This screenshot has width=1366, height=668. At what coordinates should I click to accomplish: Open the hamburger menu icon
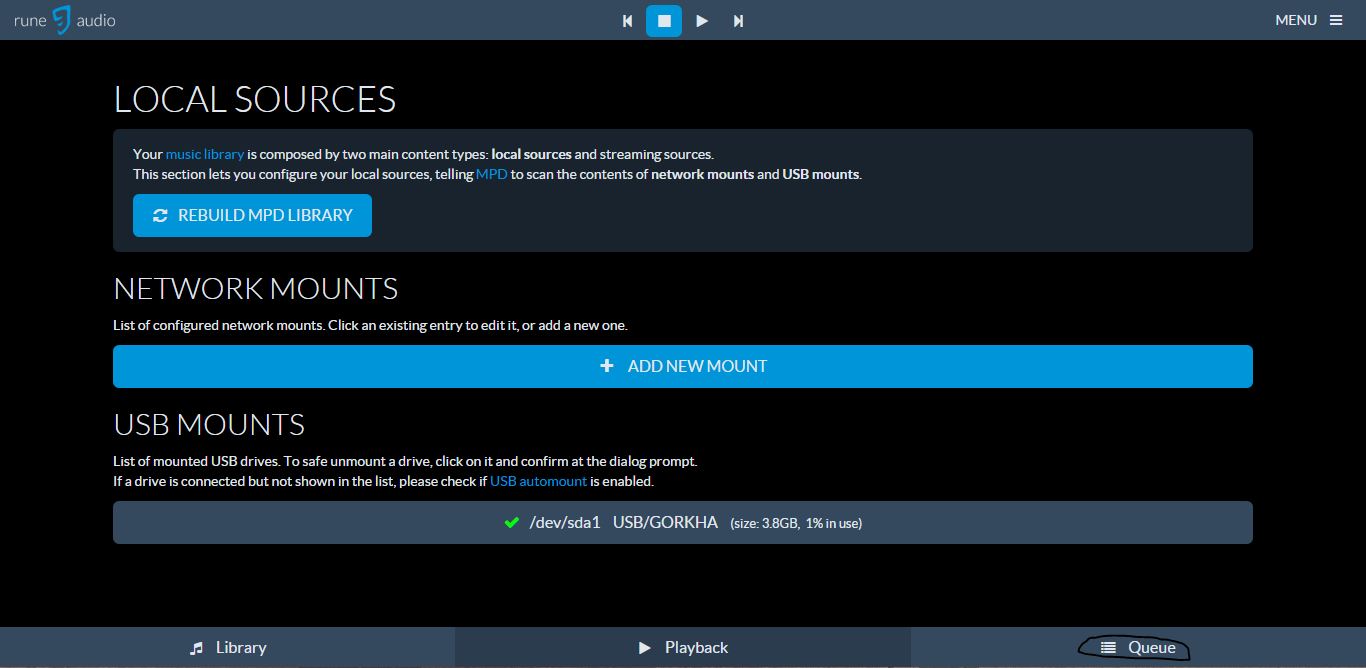pos(1337,19)
